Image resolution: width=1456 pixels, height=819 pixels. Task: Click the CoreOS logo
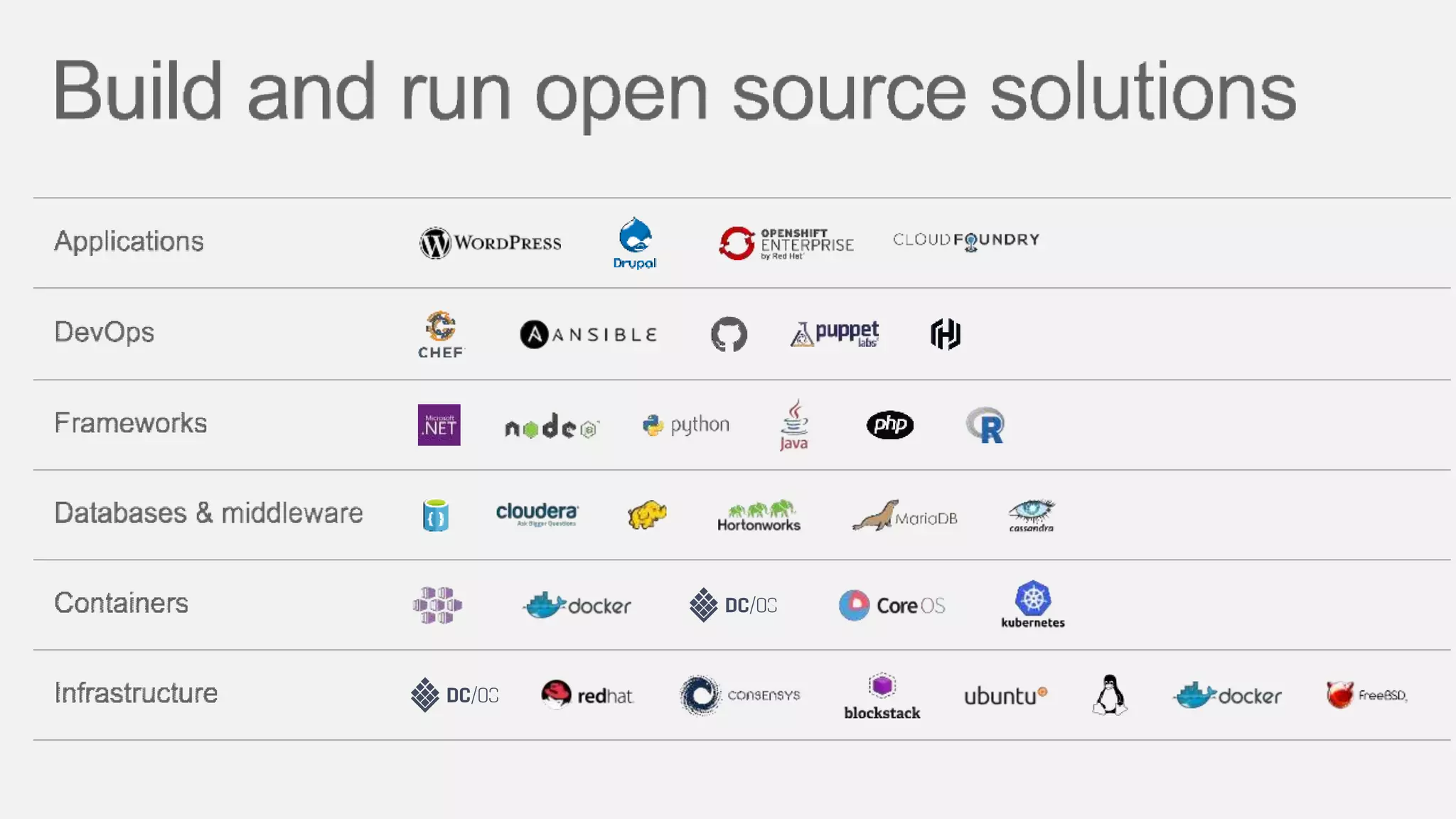(x=892, y=606)
